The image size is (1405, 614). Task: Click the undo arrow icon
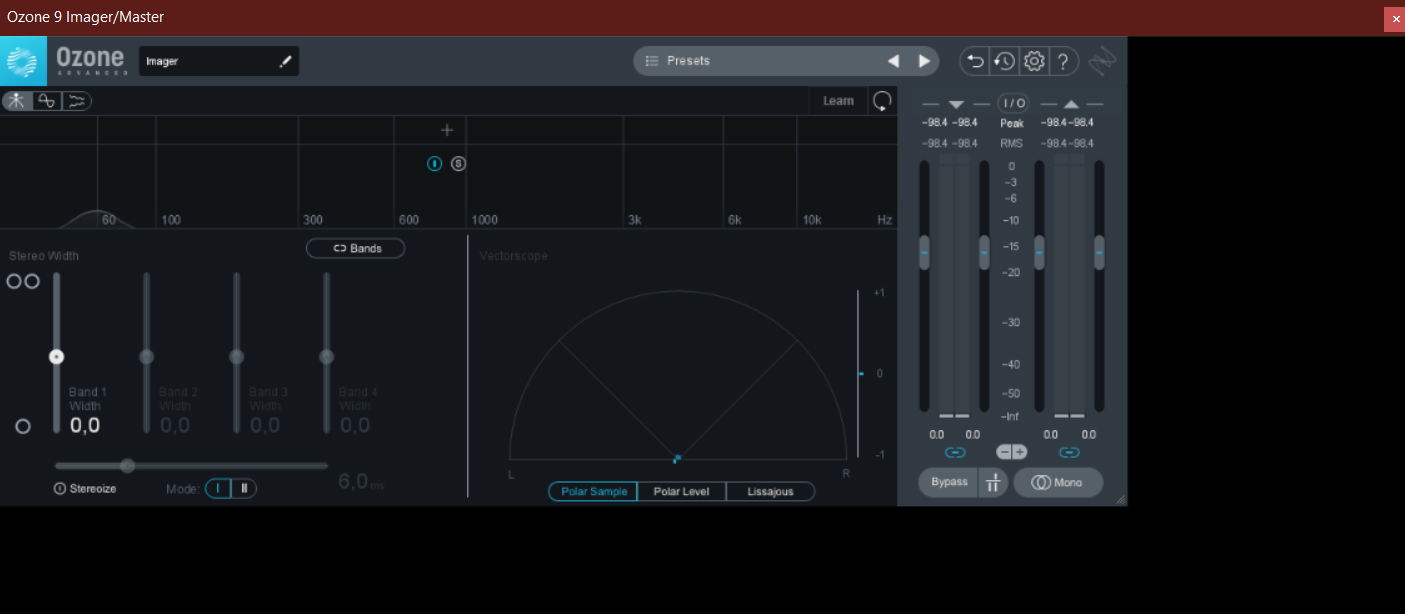click(974, 61)
